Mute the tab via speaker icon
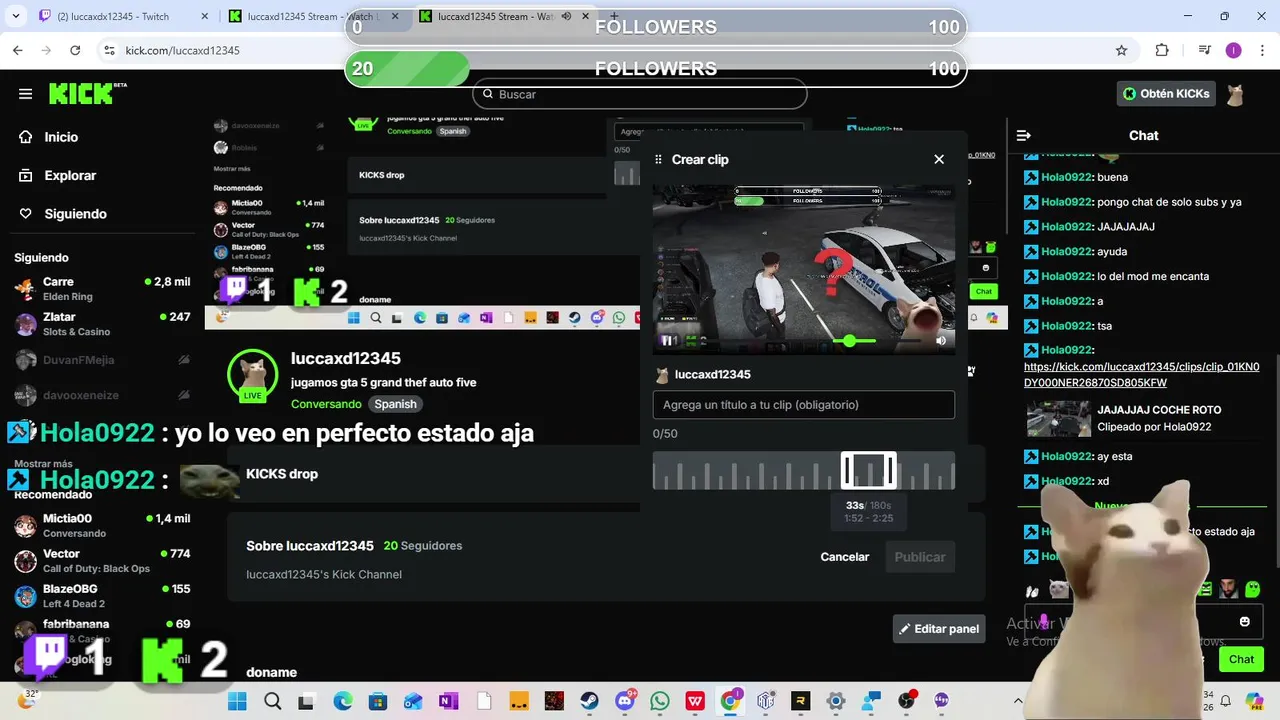Image resolution: width=1280 pixels, height=720 pixels. click(x=566, y=16)
